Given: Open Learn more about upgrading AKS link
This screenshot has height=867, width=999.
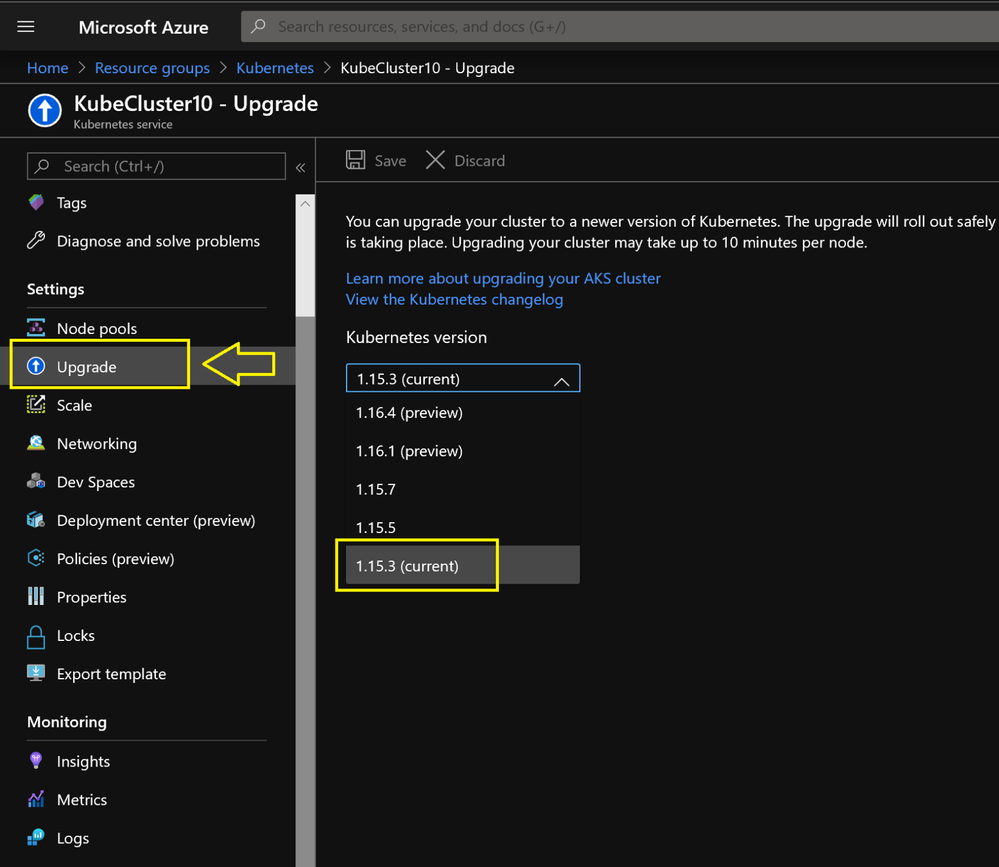Looking at the screenshot, I should (x=503, y=278).
